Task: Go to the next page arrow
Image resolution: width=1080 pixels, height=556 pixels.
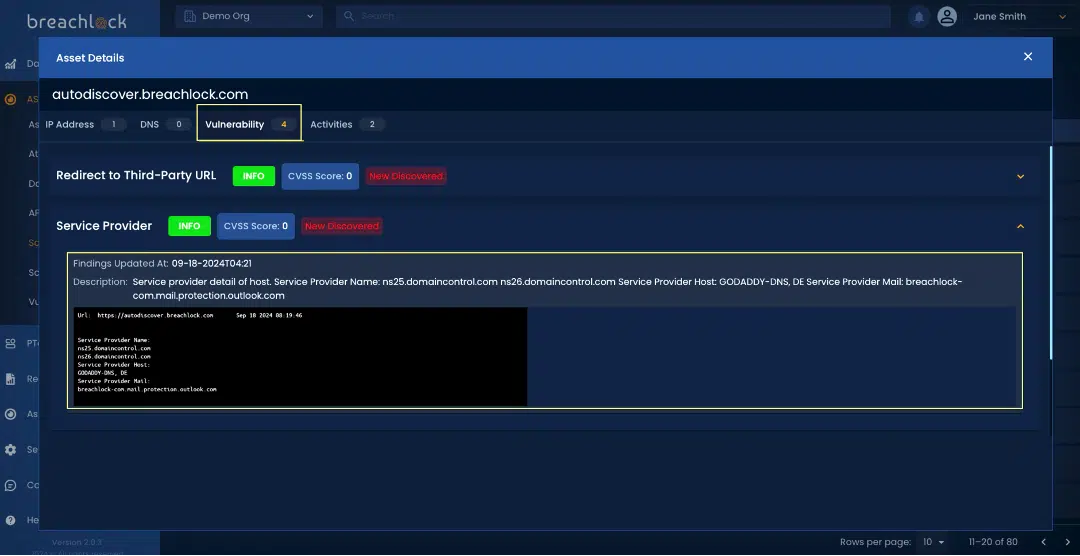Action: point(1068,542)
